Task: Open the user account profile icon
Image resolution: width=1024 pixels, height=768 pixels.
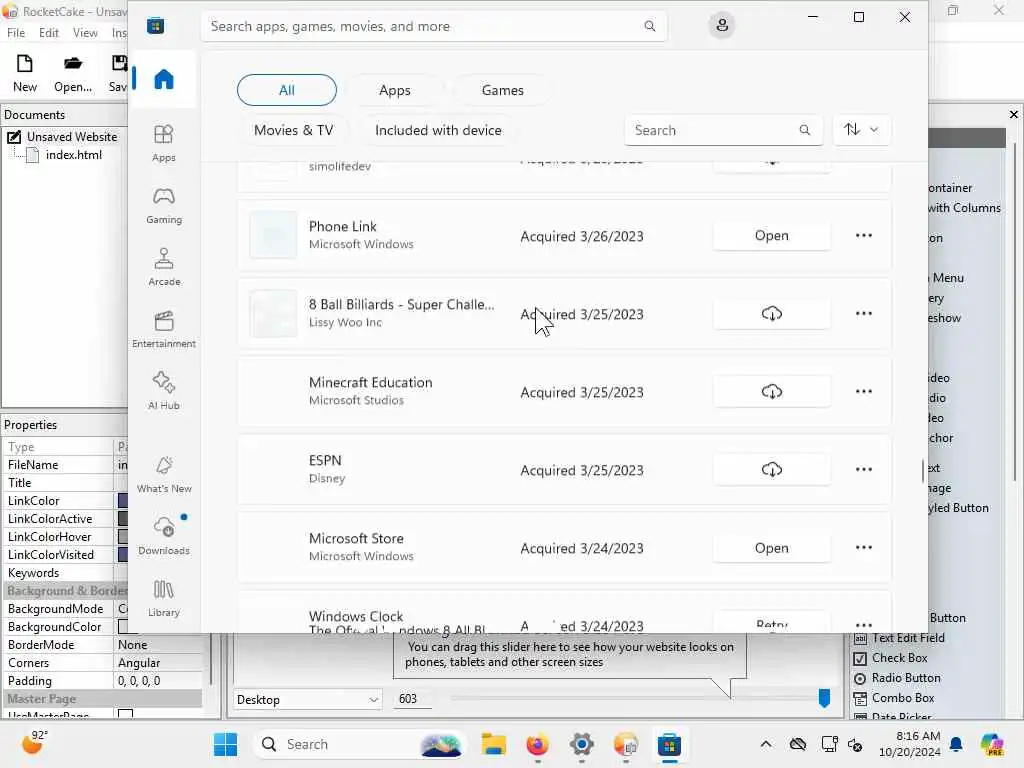Action: pyautogui.click(x=722, y=25)
